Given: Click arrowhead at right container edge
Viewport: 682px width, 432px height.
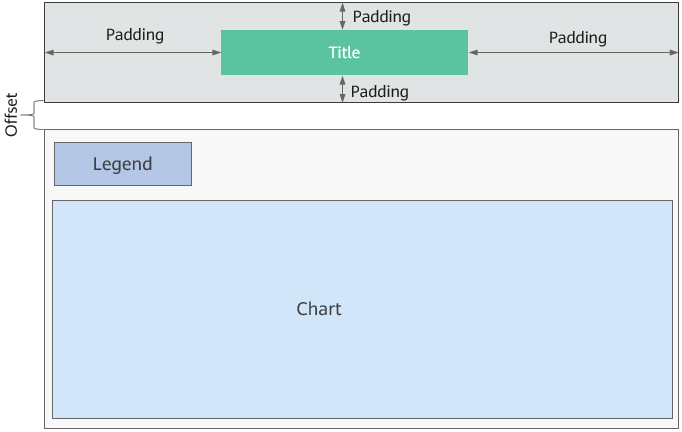Looking at the screenshot, I should [x=673, y=52].
